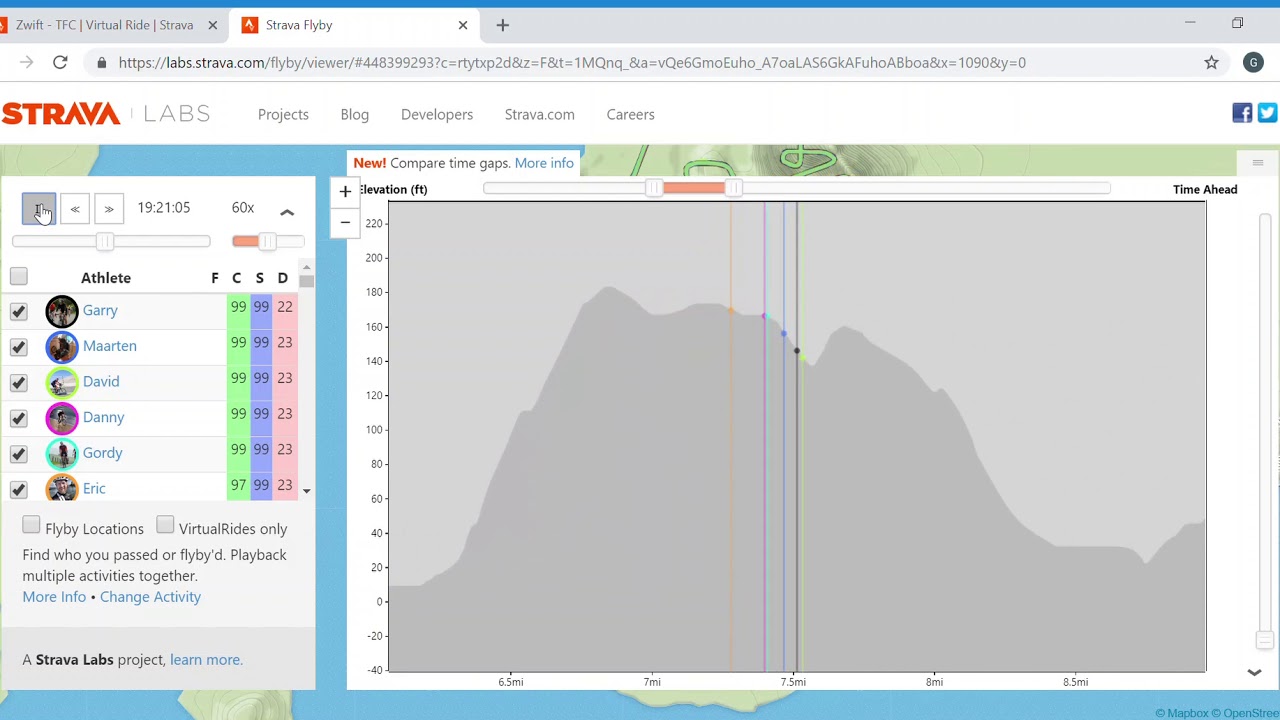The height and width of the screenshot is (720, 1280).
Task: Open a new browser tab
Action: [503, 25]
